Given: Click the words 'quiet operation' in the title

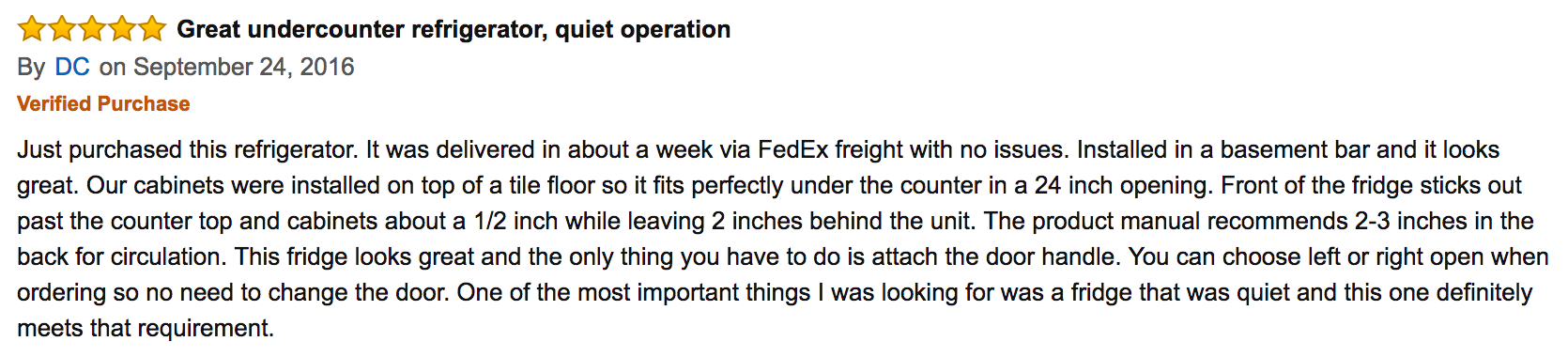Looking at the screenshot, I should coord(643,30).
